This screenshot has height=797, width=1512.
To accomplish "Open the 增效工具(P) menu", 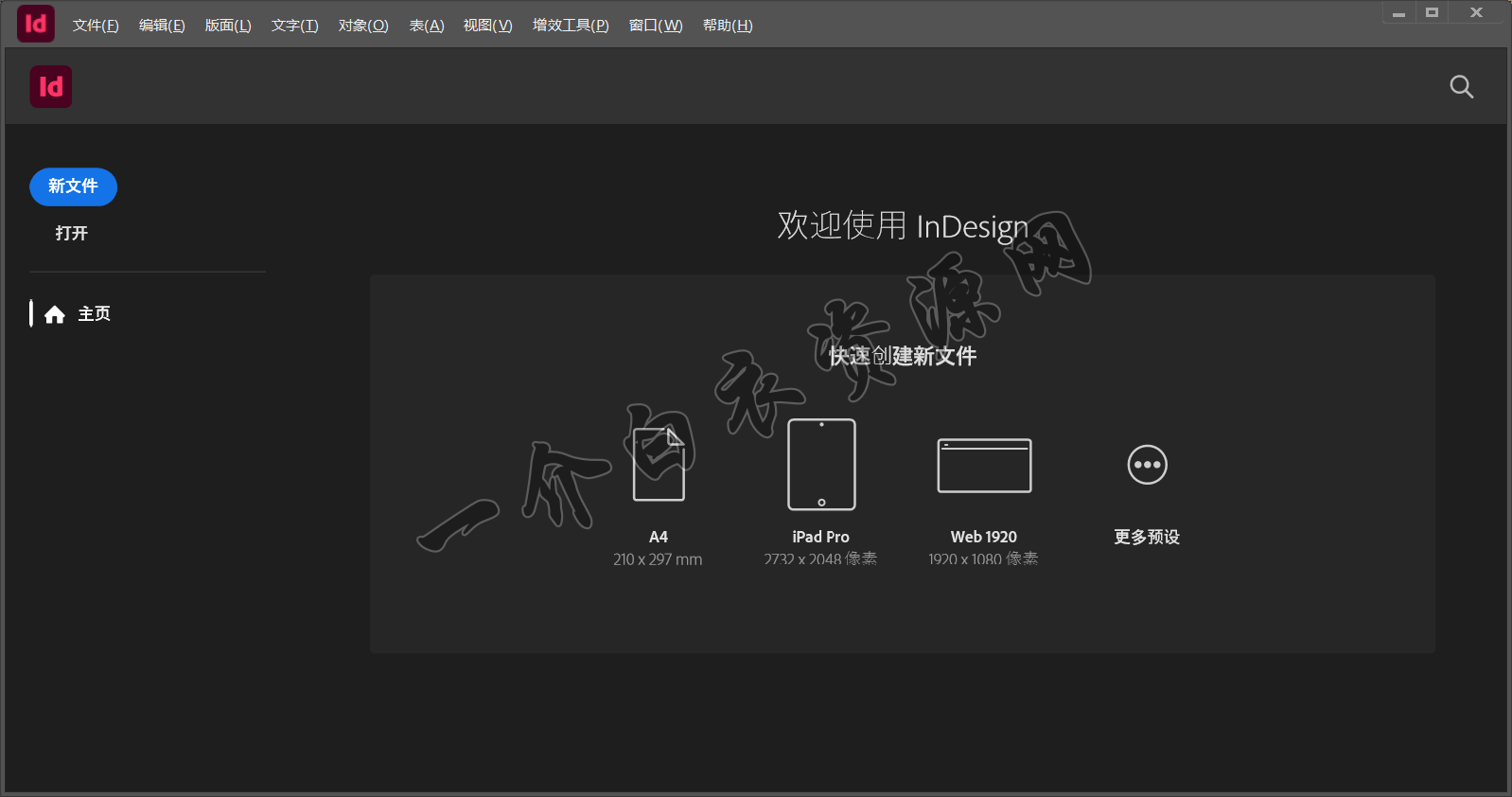I will tap(571, 26).
